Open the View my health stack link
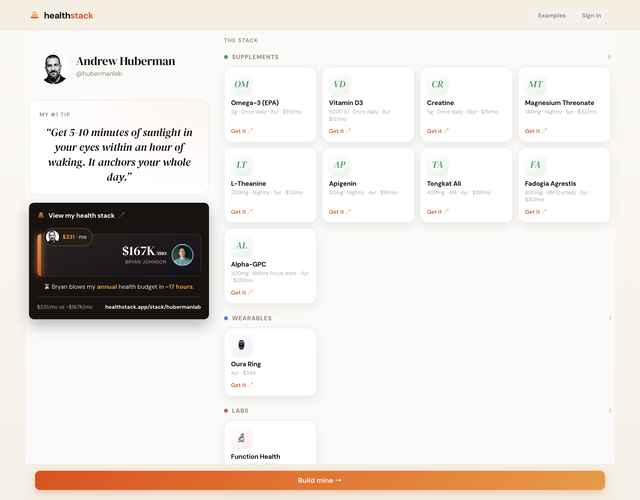This screenshot has height=500, width=640. (x=81, y=216)
